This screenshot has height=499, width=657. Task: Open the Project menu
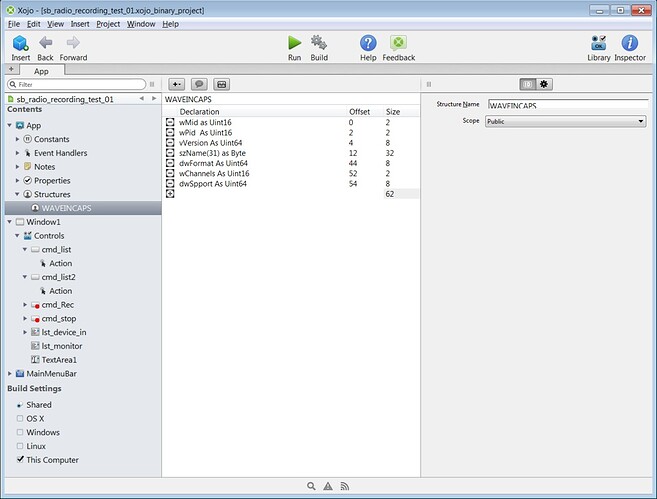tap(108, 24)
